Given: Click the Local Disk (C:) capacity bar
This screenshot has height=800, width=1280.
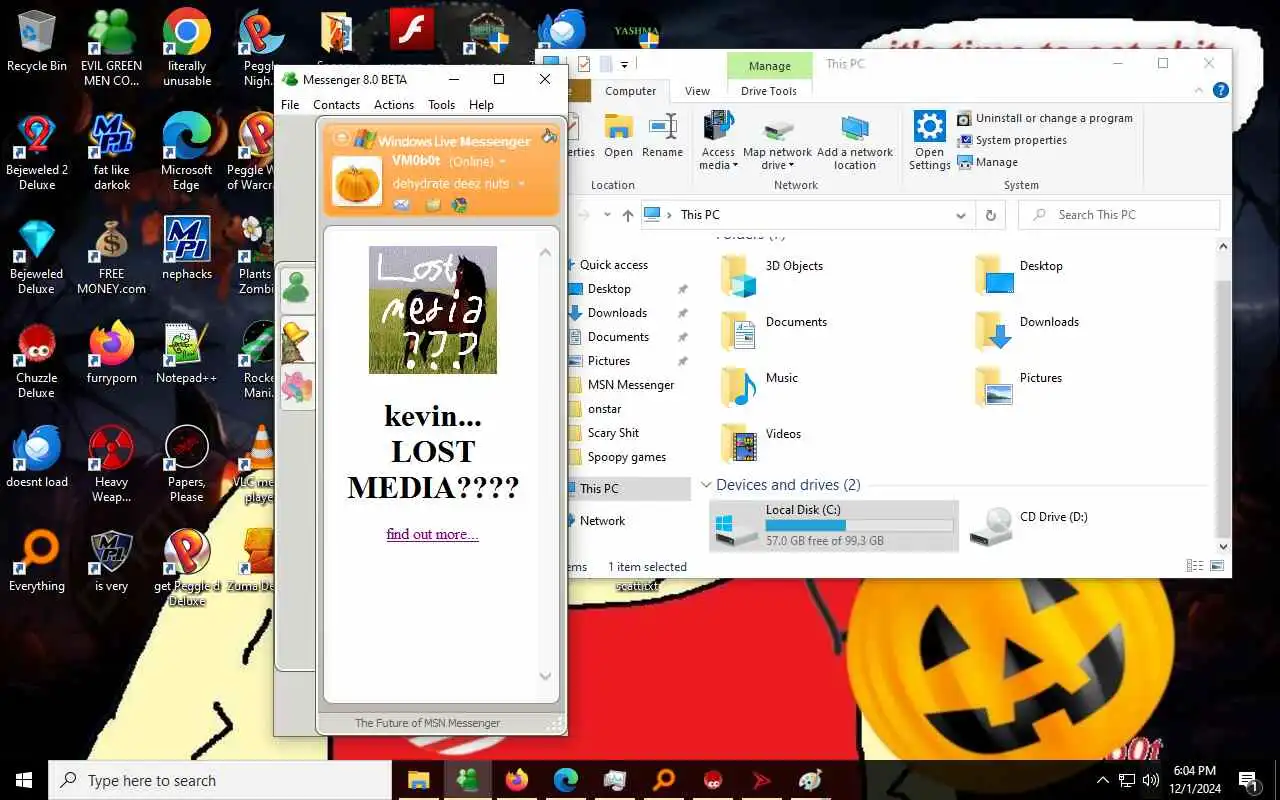Looking at the screenshot, I should tap(859, 525).
